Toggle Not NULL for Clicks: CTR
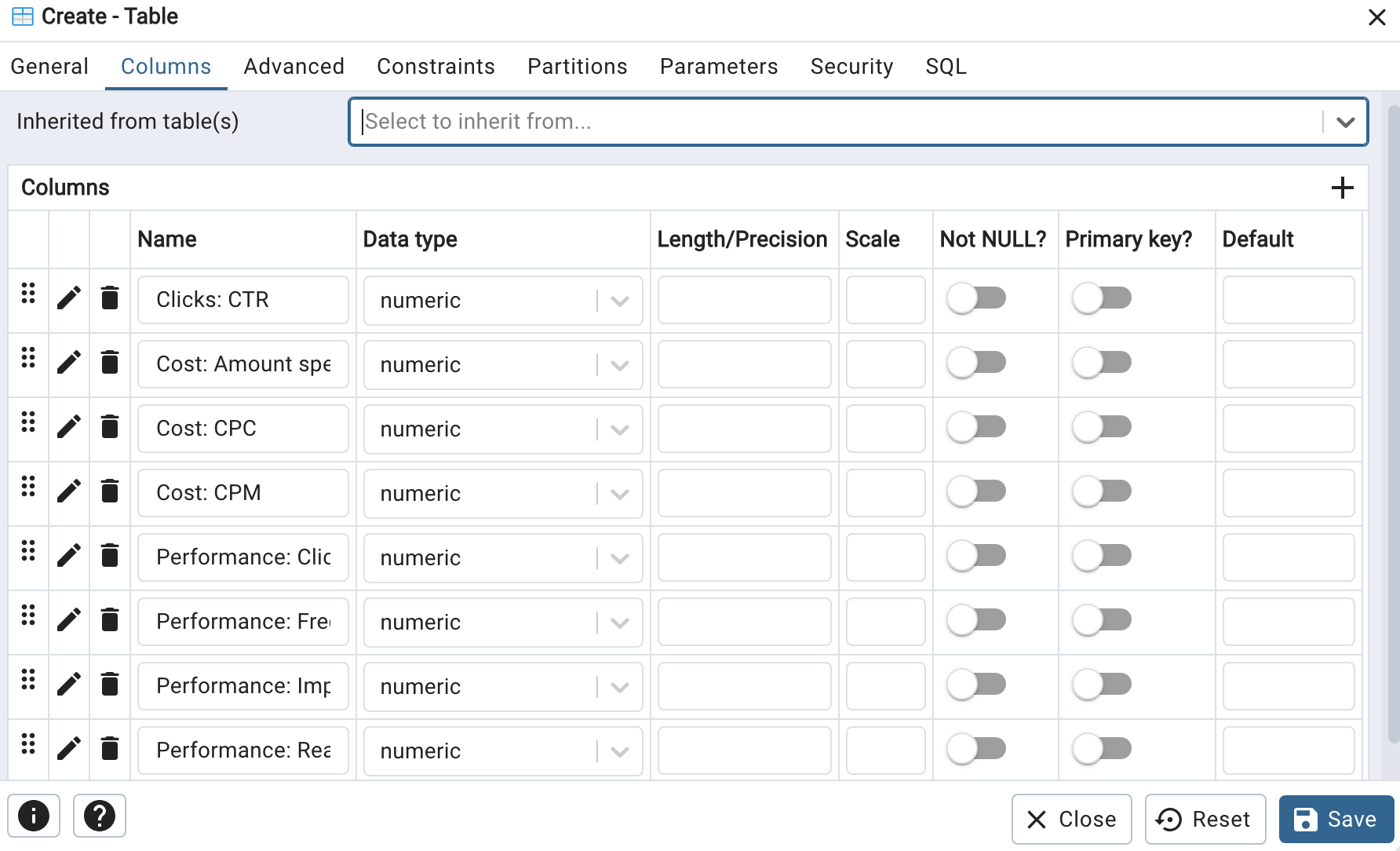Image resolution: width=1400 pixels, height=851 pixels. point(976,298)
